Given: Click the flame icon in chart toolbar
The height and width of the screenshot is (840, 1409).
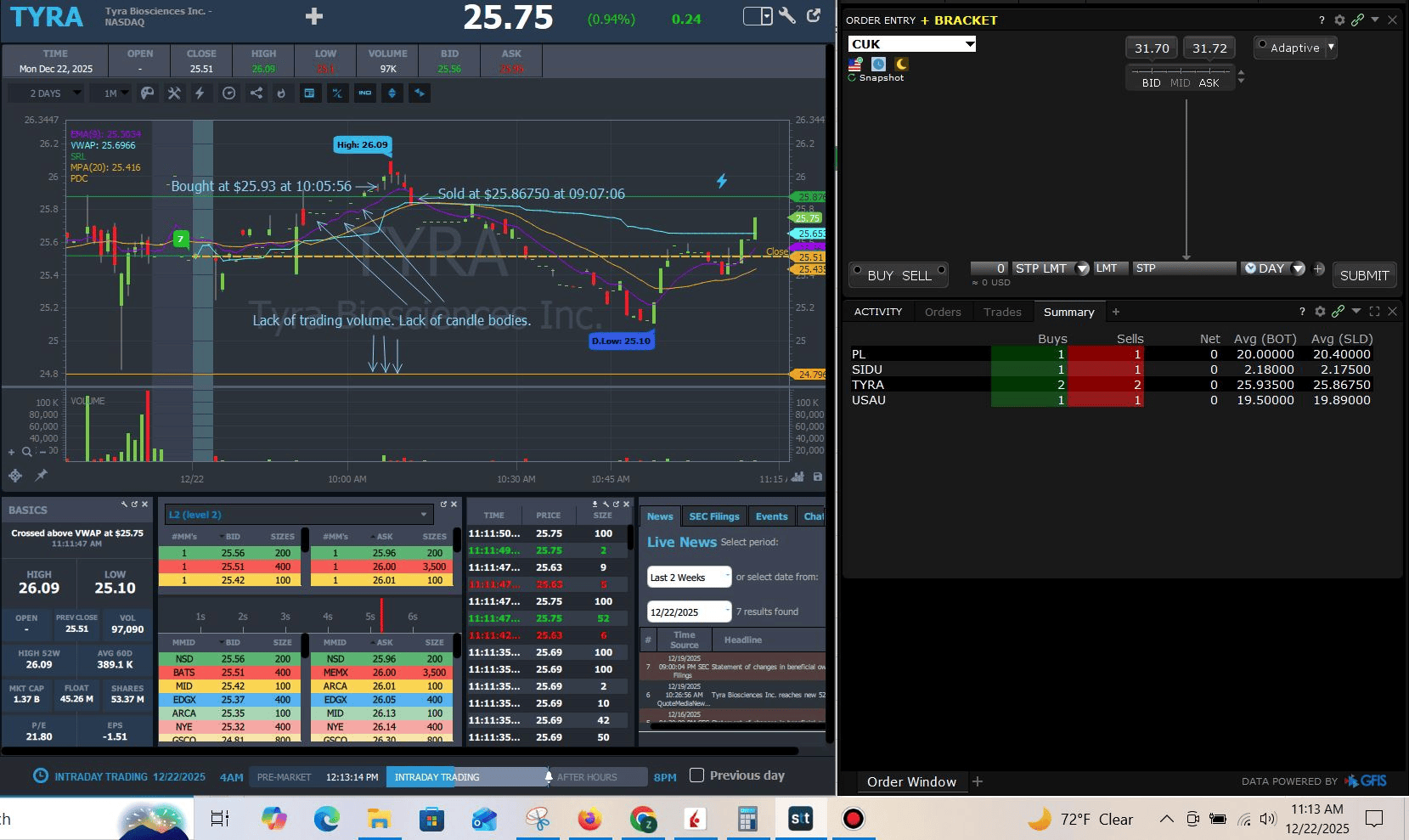Looking at the screenshot, I should tap(281, 93).
